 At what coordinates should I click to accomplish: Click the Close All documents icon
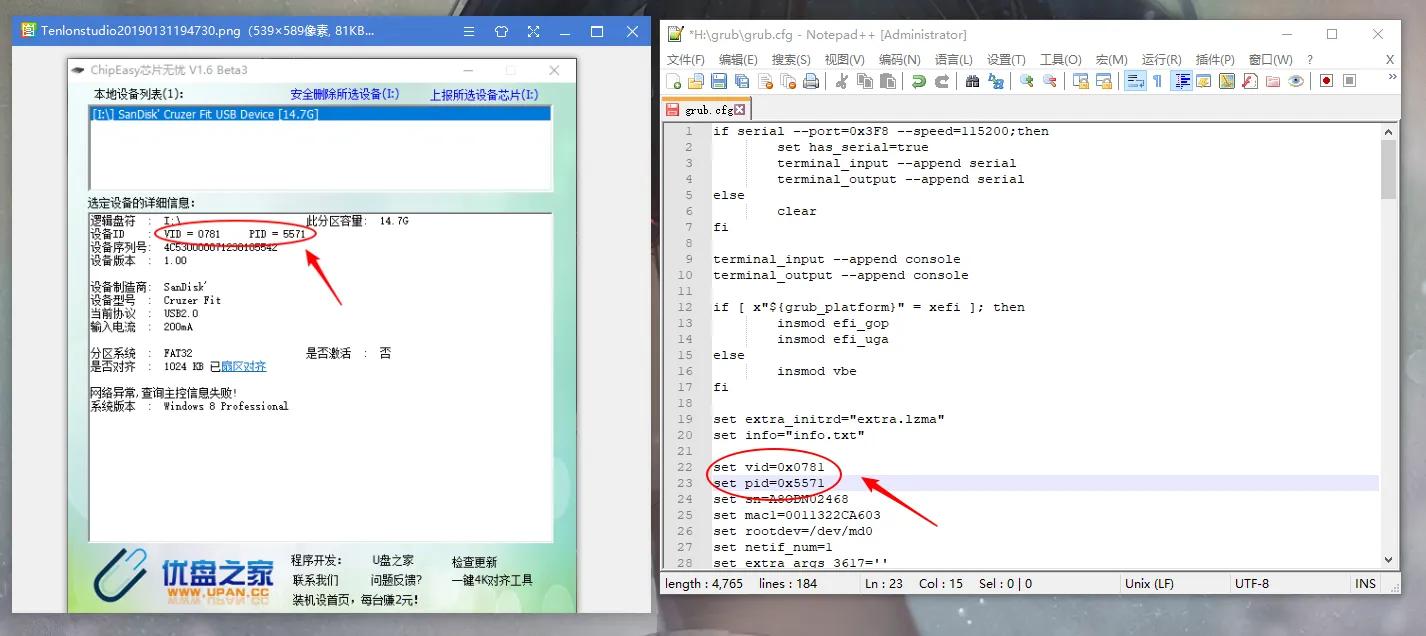point(788,81)
